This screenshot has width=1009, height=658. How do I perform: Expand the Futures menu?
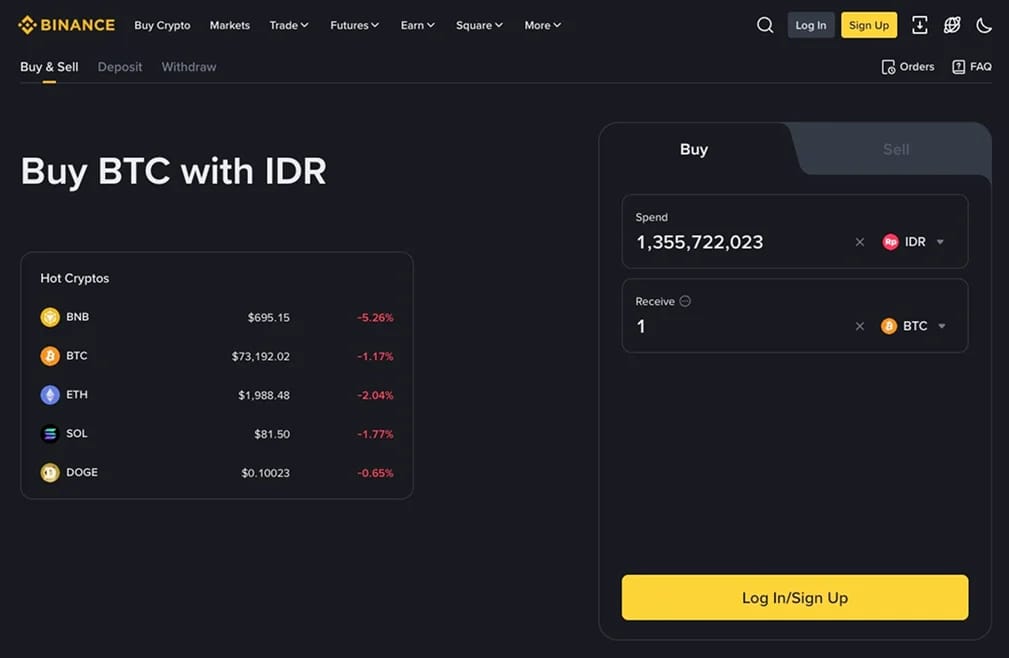click(x=355, y=25)
